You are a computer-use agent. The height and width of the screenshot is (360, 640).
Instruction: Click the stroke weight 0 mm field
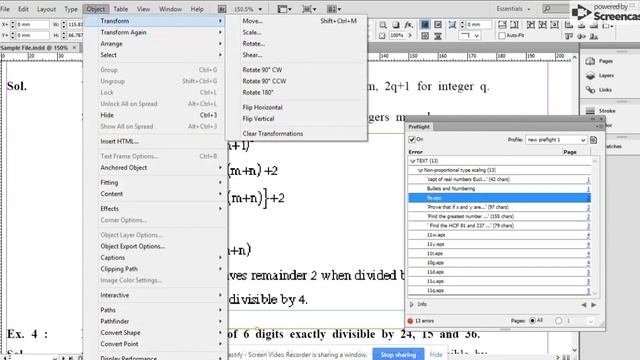coord(479,25)
